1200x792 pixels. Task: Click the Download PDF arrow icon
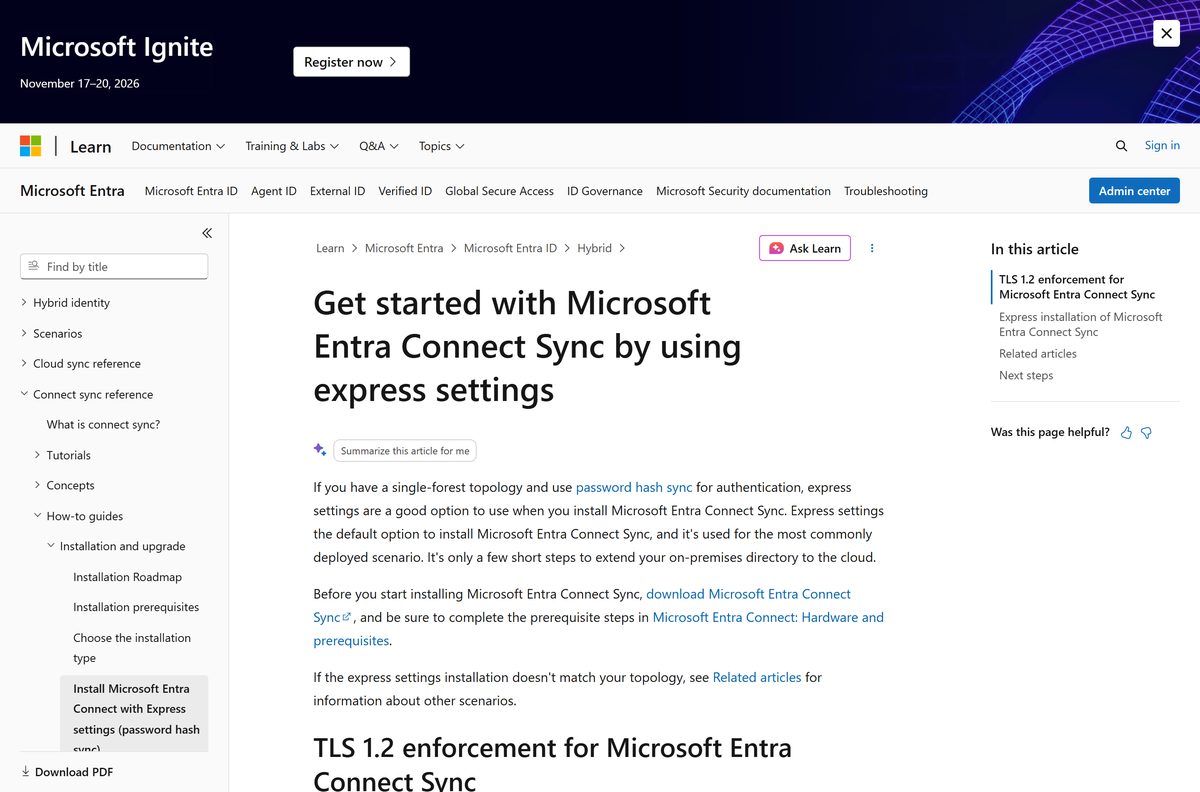(26, 772)
